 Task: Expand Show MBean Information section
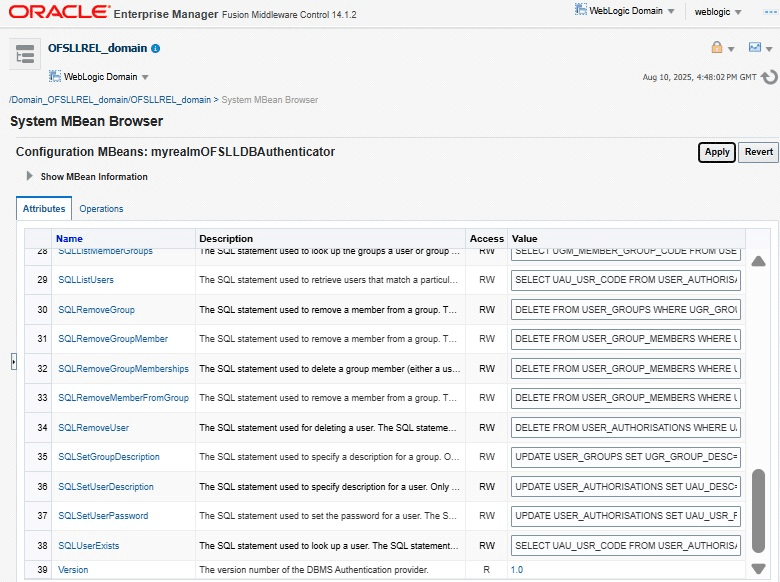30,176
